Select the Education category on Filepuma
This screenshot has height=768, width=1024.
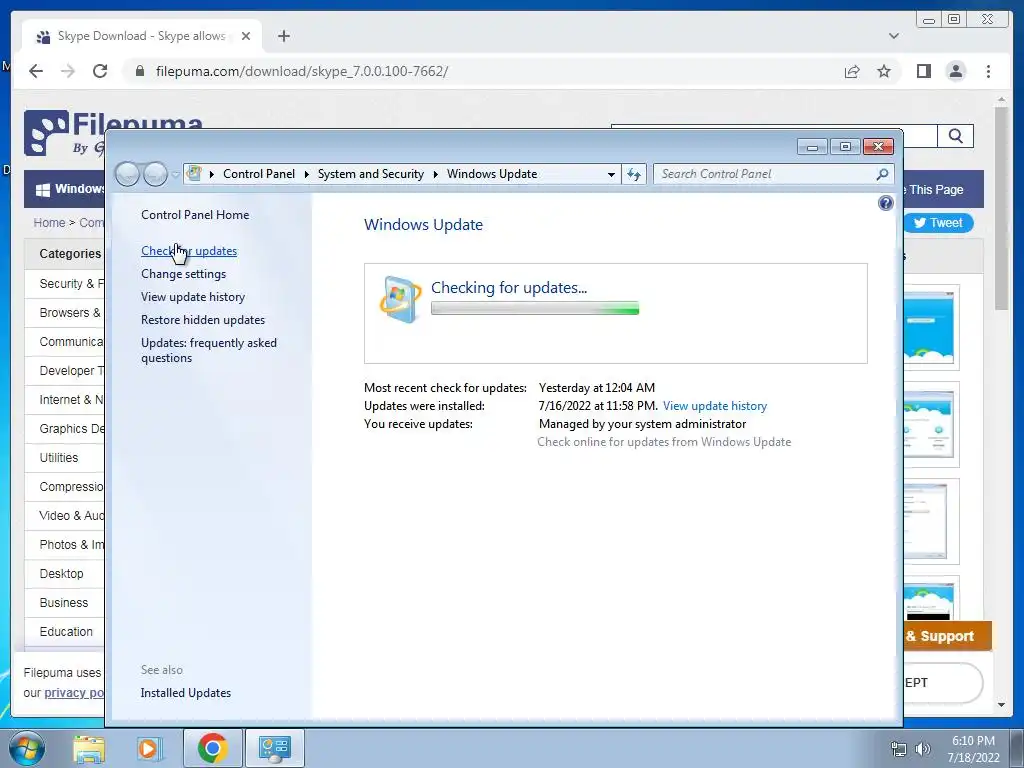[x=66, y=632]
